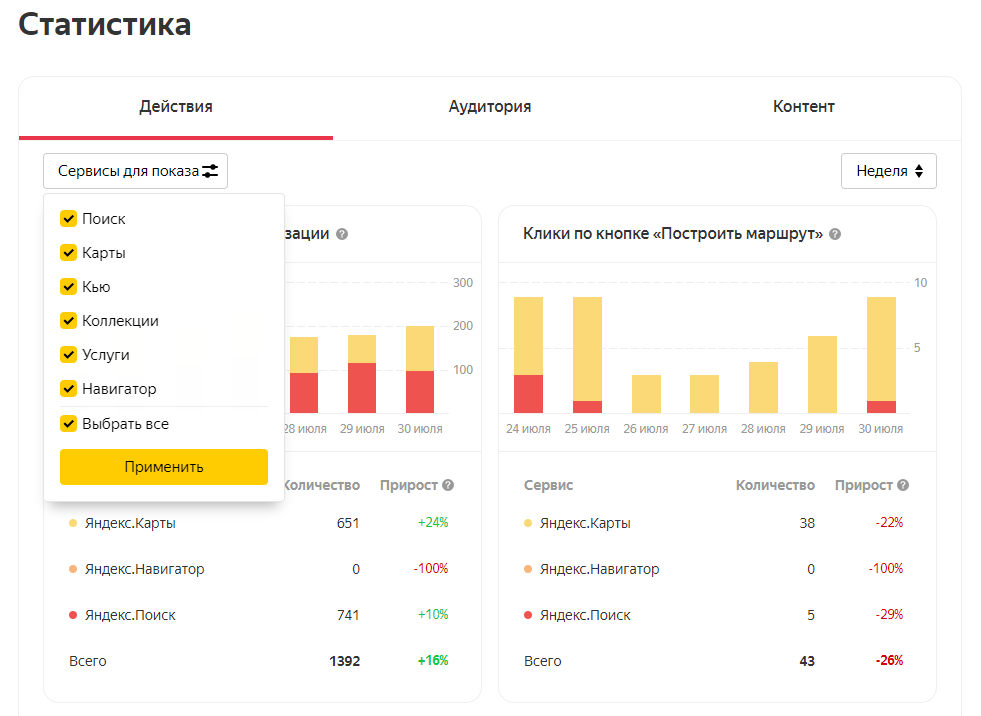Click Прирост help icon in right table
The height and width of the screenshot is (716, 981).
point(903,485)
